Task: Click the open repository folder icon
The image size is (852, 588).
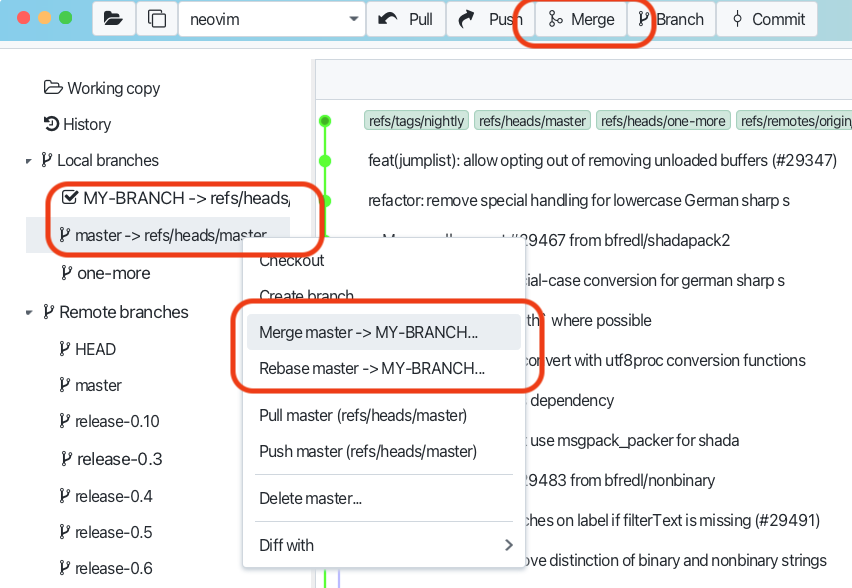Action: click(113, 20)
